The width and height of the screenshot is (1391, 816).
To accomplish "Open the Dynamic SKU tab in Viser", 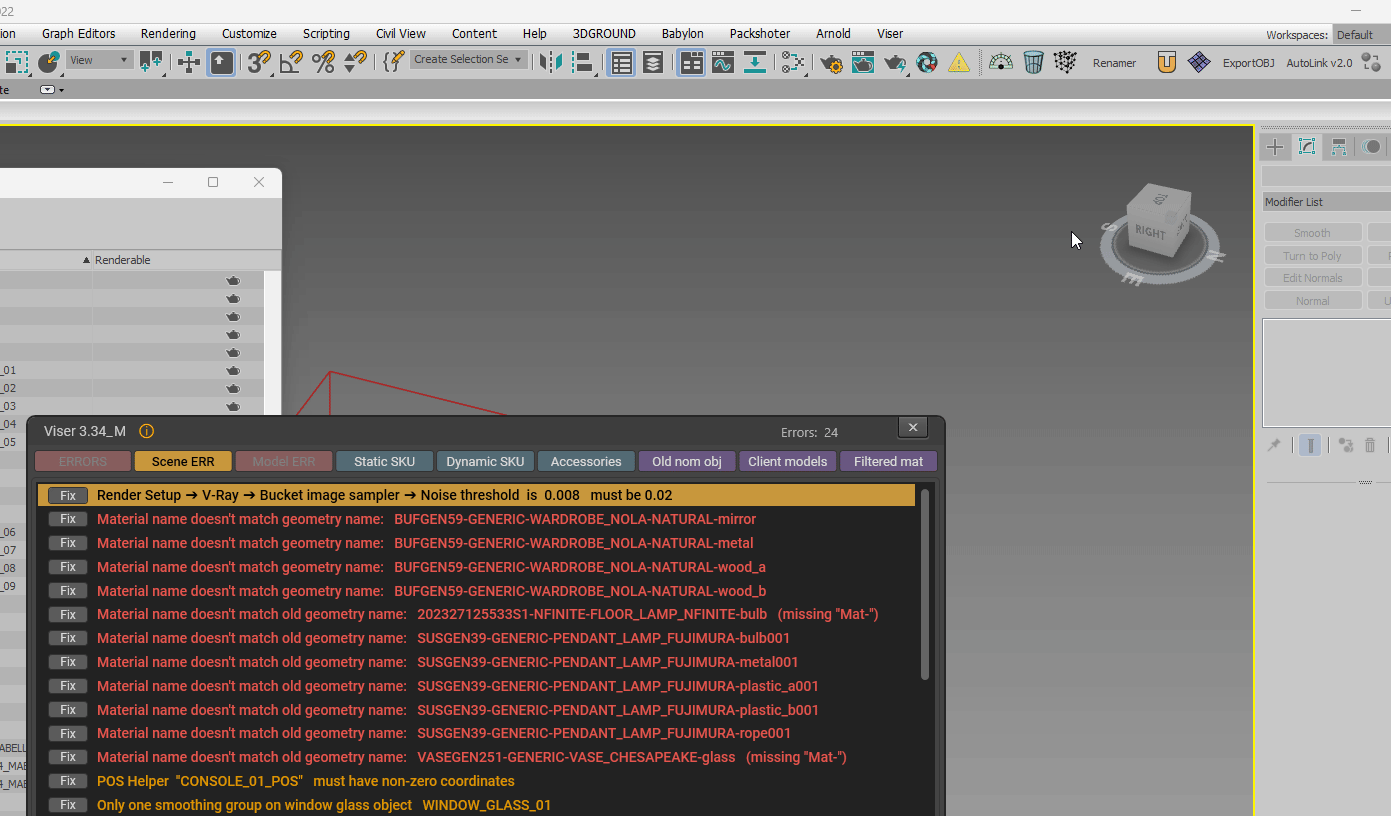I will pos(485,461).
